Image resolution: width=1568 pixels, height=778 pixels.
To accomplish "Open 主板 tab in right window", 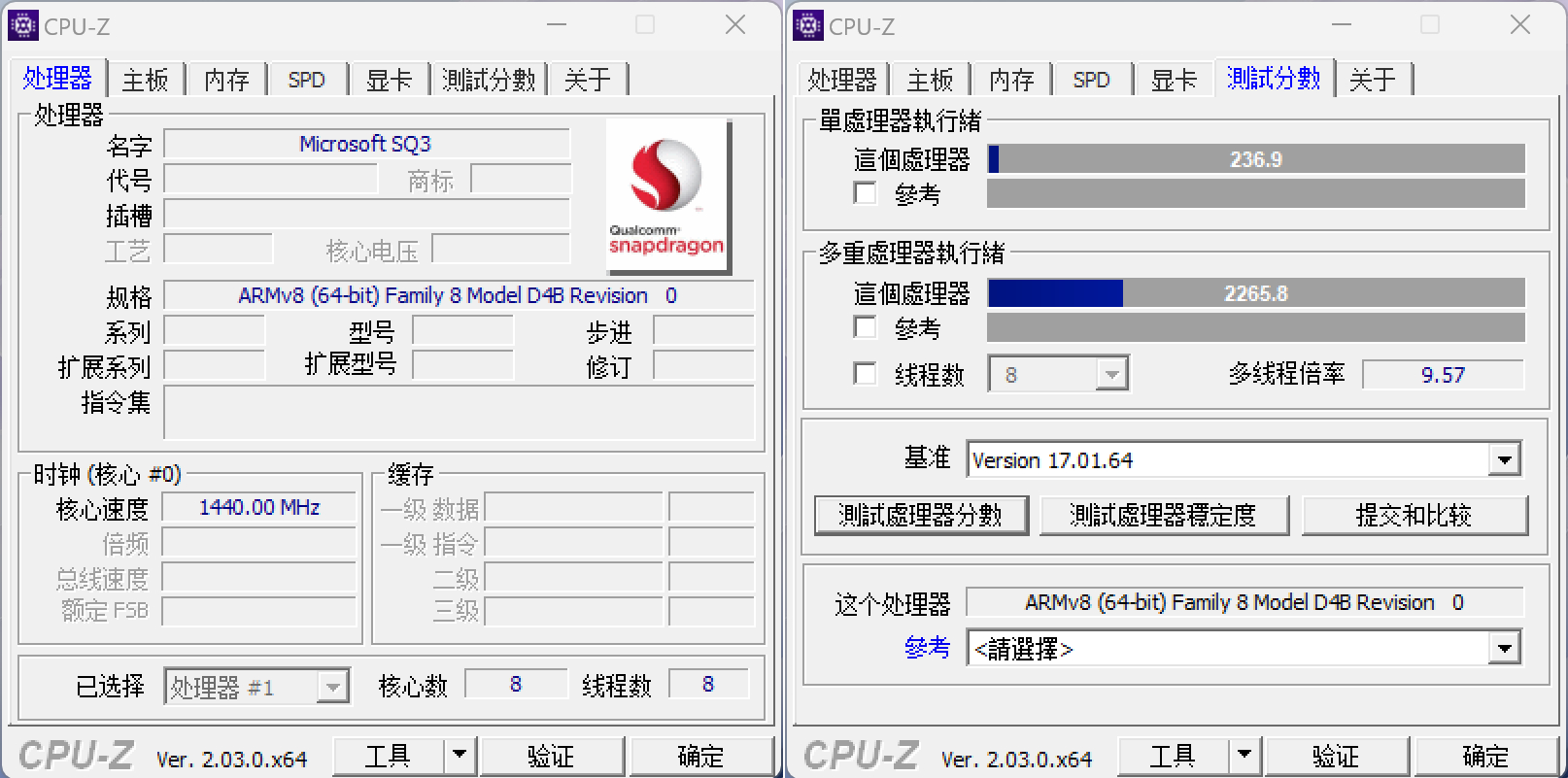I will pyautogui.click(x=930, y=80).
